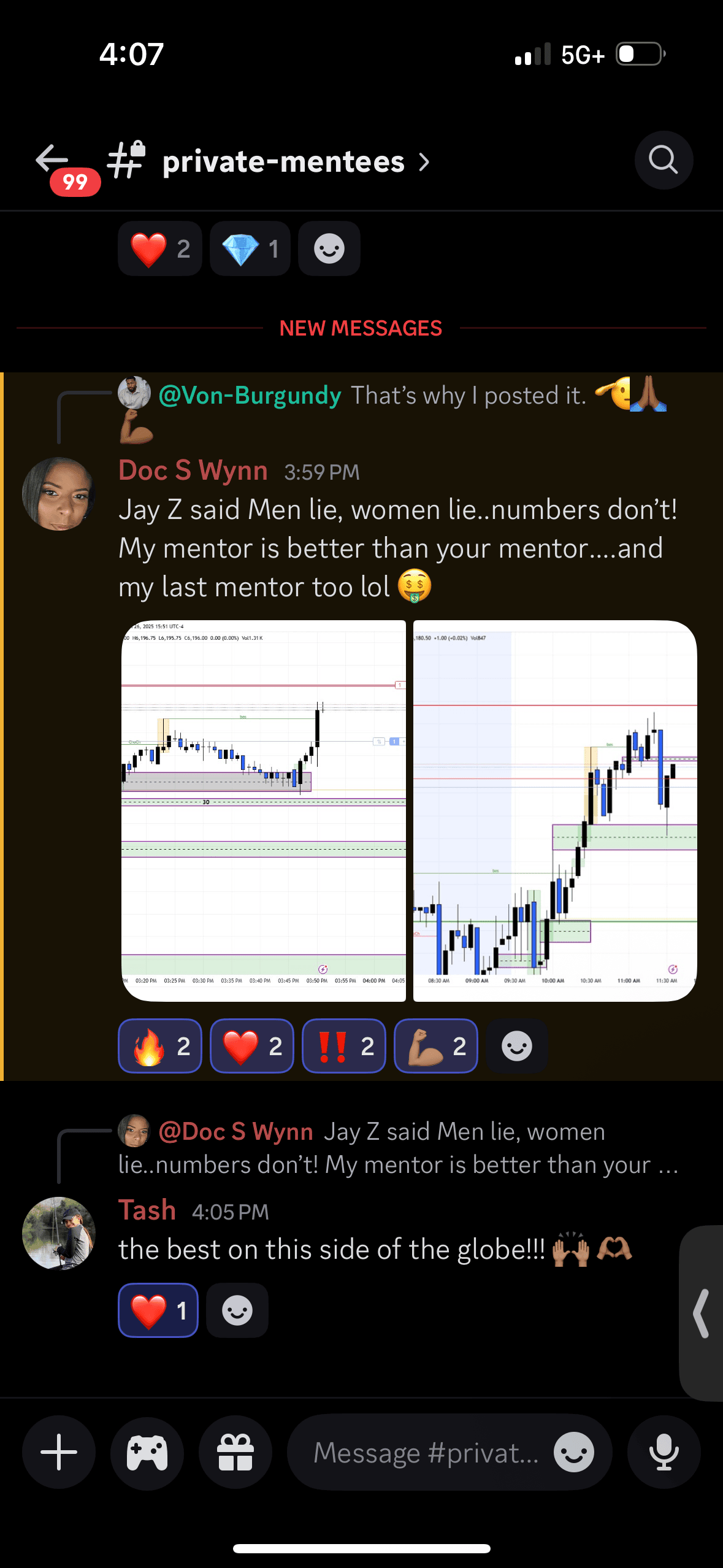Expand the side panel handle on right edge
This screenshot has width=723, height=1568.
[x=702, y=1313]
